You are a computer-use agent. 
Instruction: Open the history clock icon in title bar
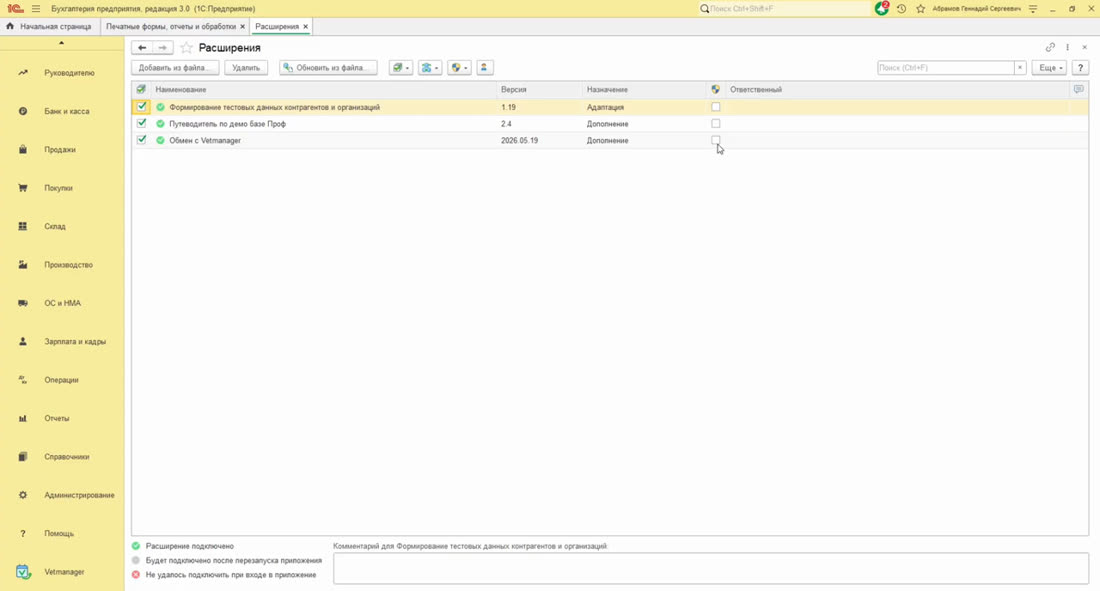click(901, 8)
